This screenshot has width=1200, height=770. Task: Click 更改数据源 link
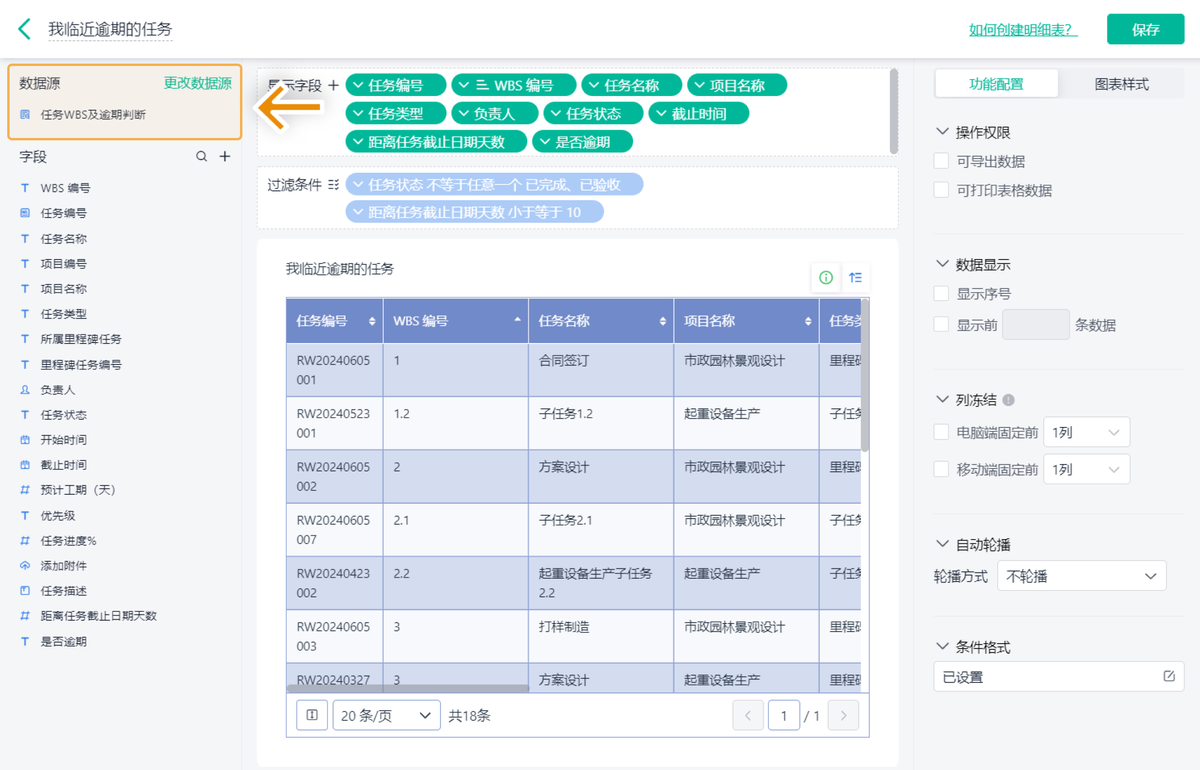(197, 84)
